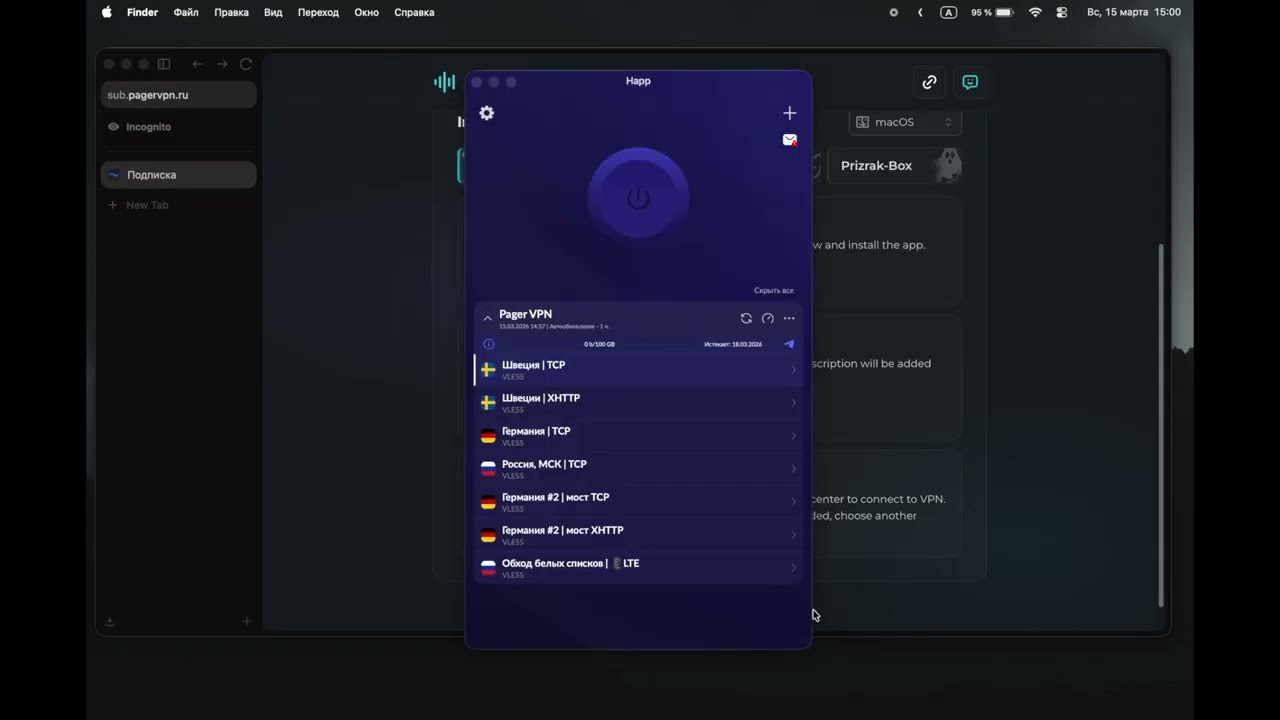Screen dimensions: 1280x720
Task: Reload the browser page
Action: 246,64
